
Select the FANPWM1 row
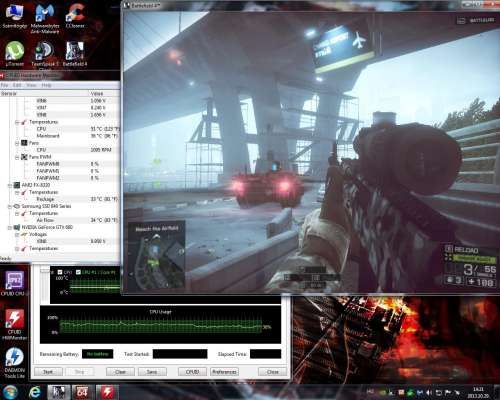60,171
